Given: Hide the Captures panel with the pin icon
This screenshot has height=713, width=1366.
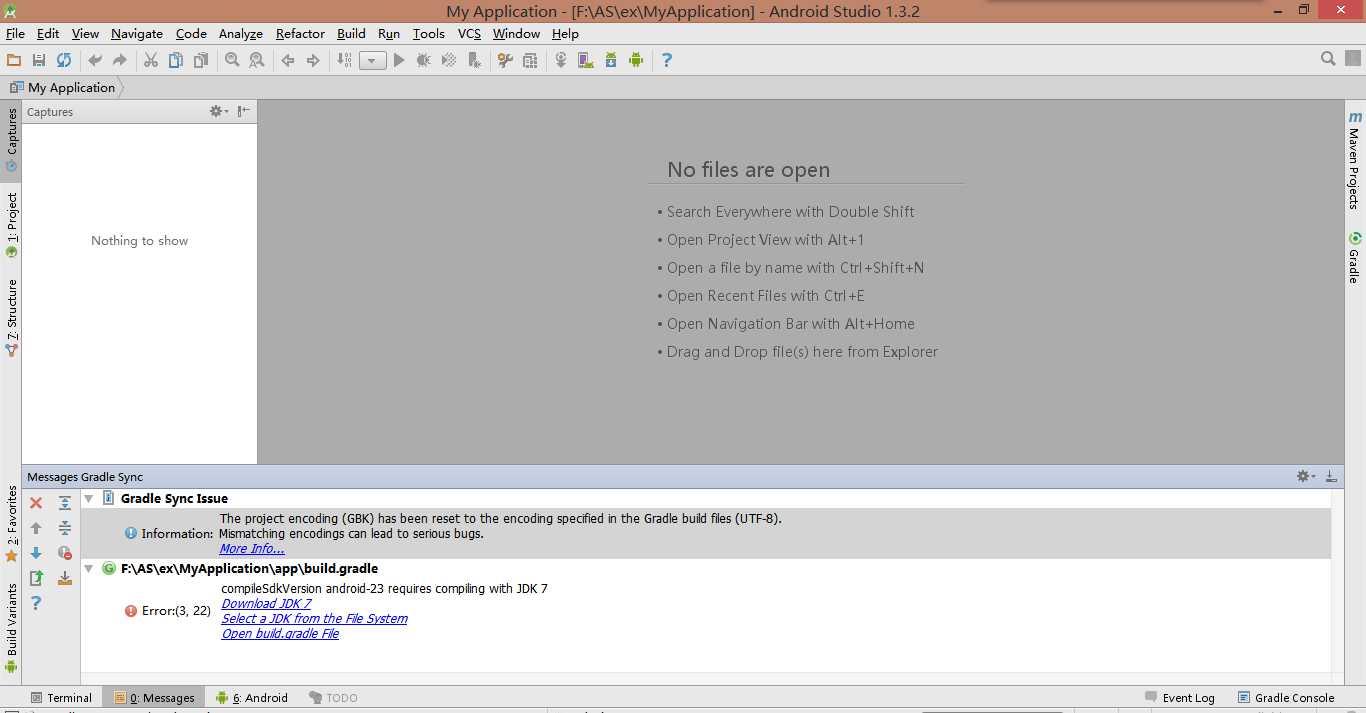Looking at the screenshot, I should click(244, 111).
